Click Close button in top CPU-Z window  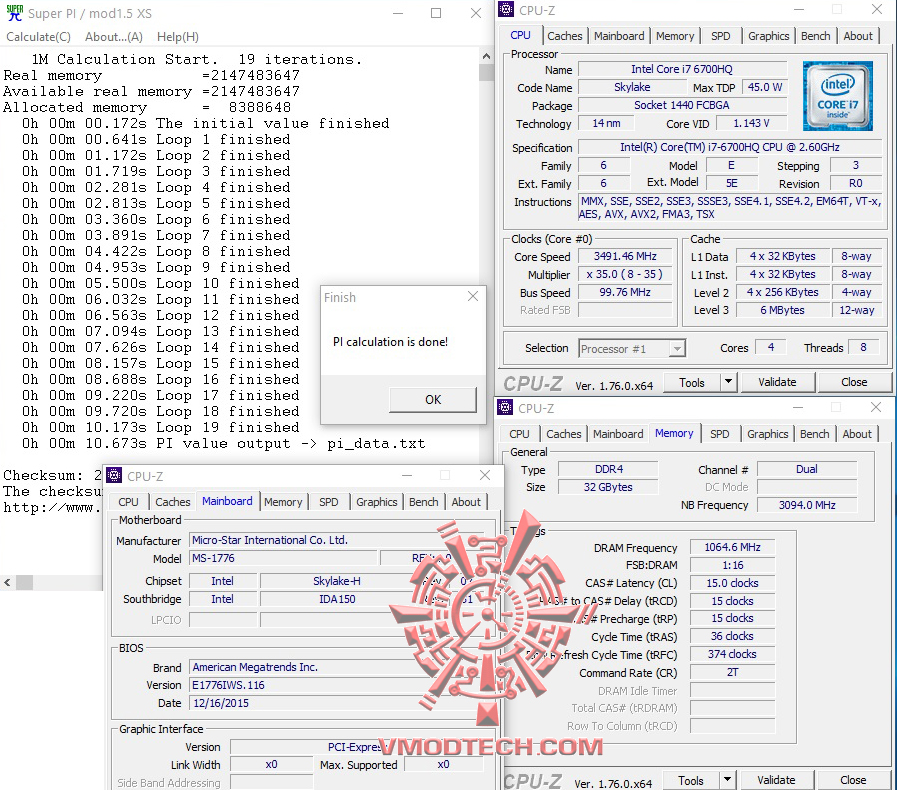tap(854, 382)
